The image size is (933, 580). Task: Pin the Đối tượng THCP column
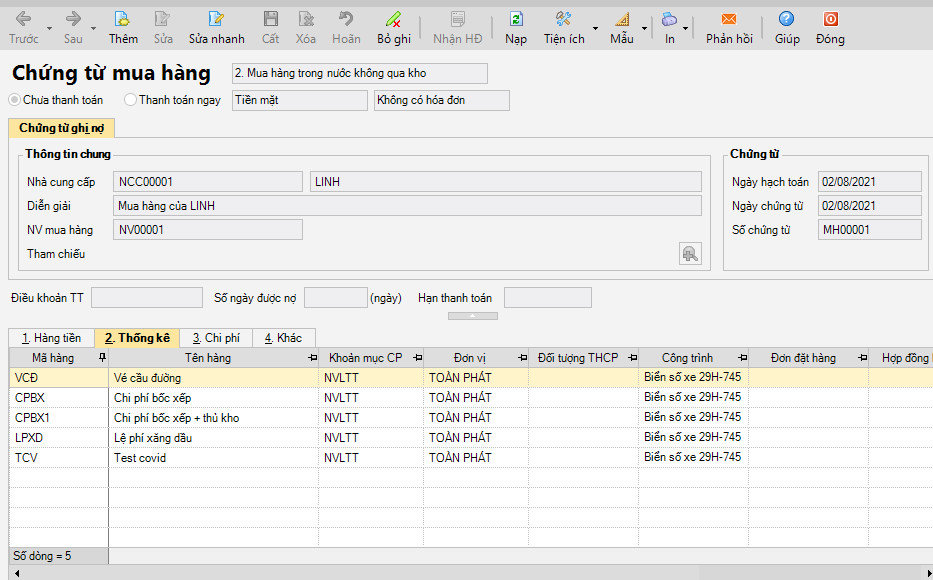[632, 358]
